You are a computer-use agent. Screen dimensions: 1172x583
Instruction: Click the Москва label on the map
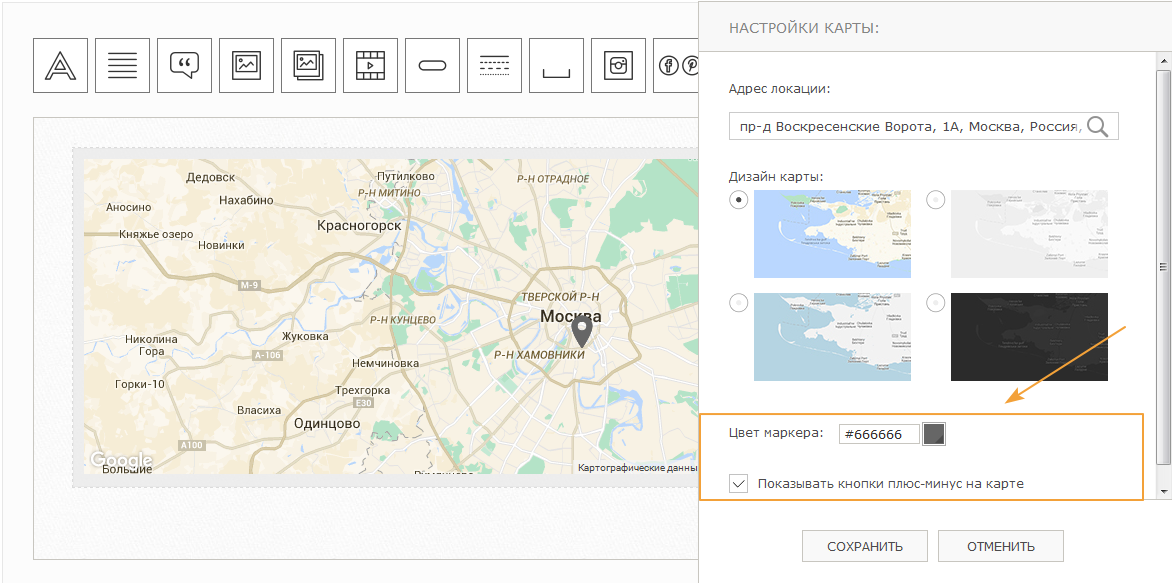coord(570,316)
